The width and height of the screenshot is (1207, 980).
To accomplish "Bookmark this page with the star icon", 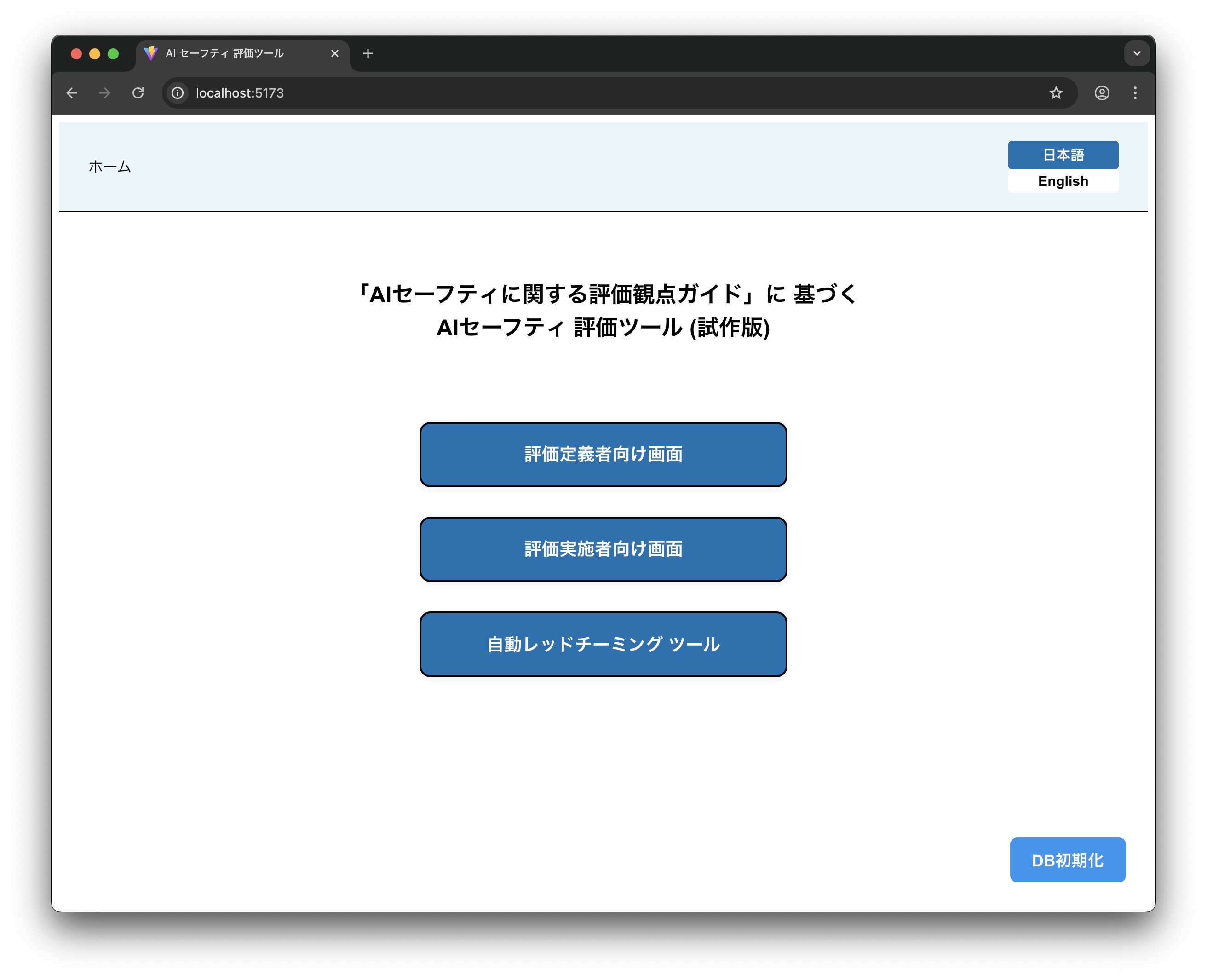I will pyautogui.click(x=1056, y=93).
